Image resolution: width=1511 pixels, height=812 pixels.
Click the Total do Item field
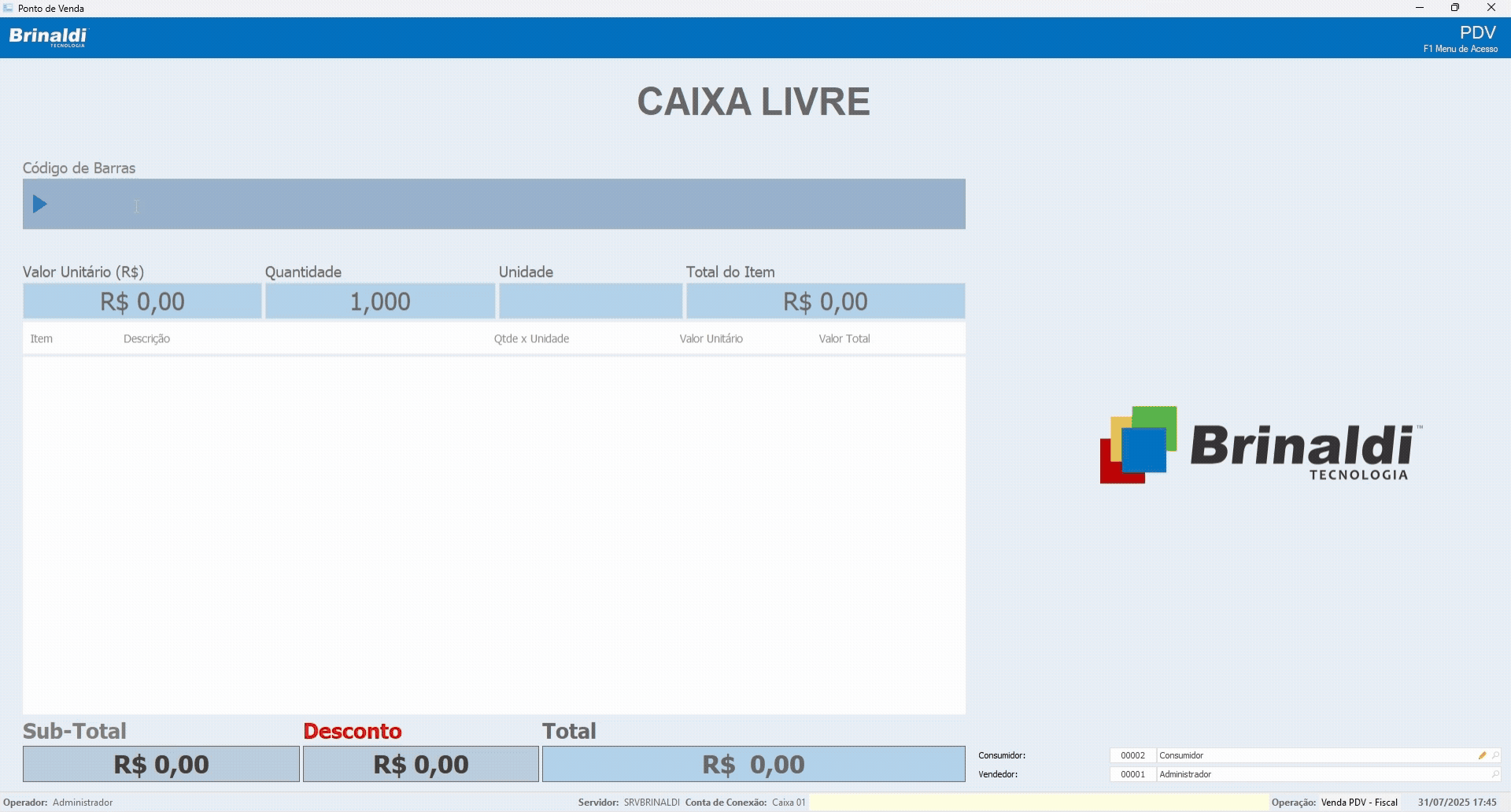pyautogui.click(x=826, y=301)
